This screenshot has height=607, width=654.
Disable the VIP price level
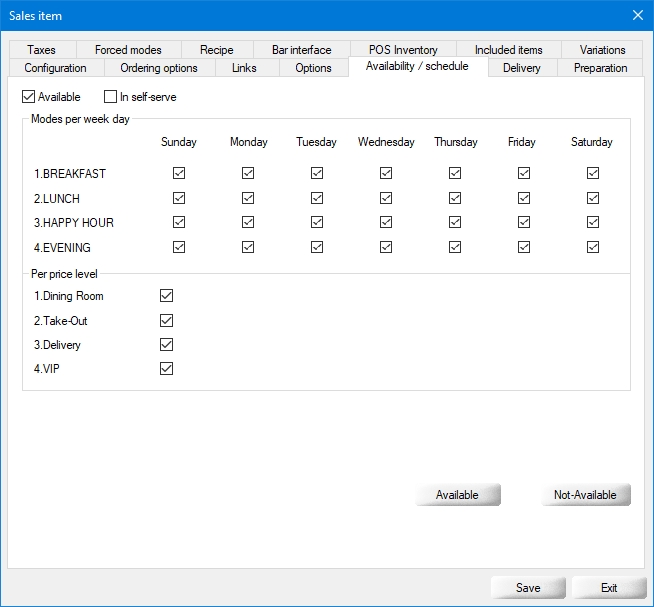pyautogui.click(x=167, y=369)
